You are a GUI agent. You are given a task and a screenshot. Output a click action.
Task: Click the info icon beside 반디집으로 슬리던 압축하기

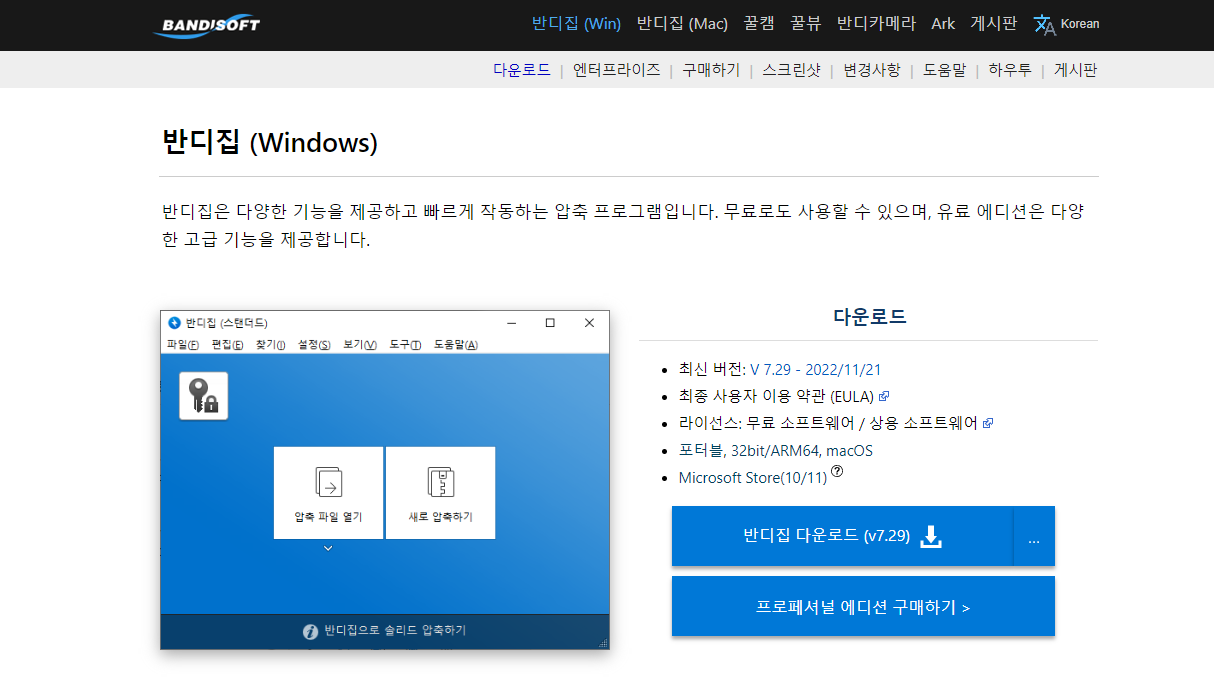[x=310, y=631]
